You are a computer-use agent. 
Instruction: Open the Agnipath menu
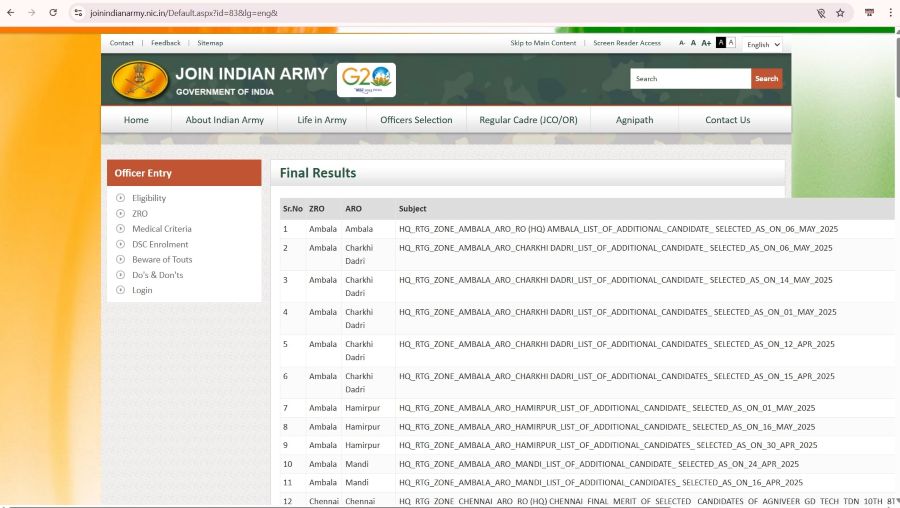click(634, 120)
